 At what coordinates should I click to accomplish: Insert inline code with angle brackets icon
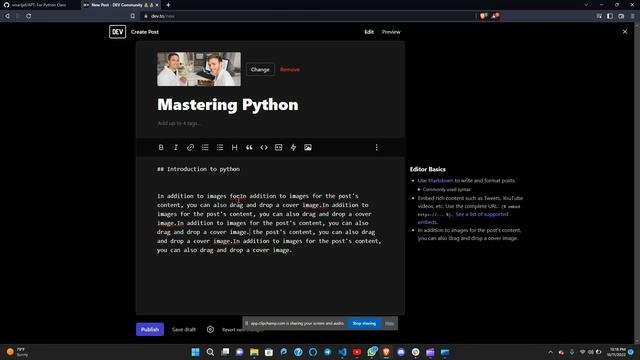click(x=264, y=147)
